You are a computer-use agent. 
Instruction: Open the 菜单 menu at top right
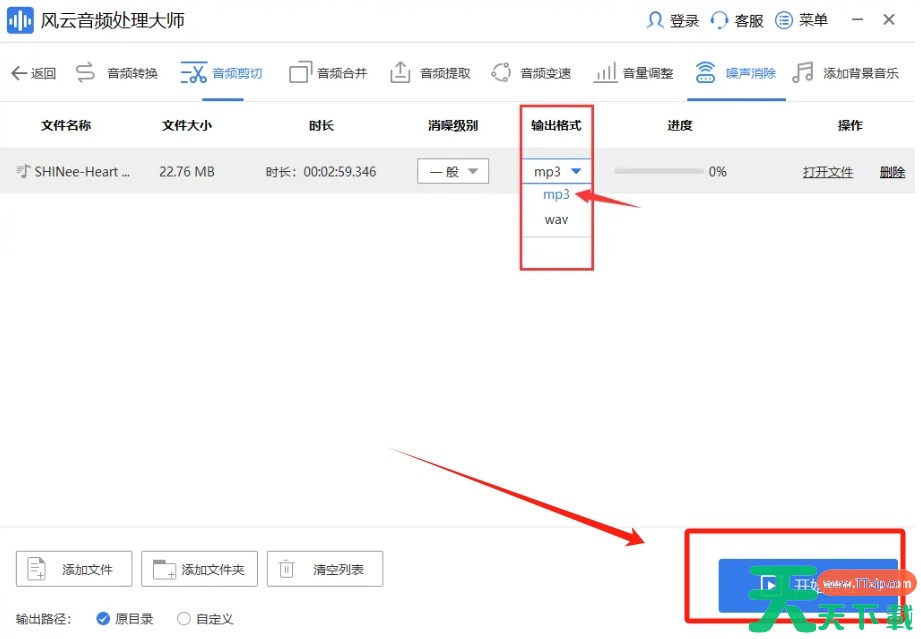[x=802, y=20]
